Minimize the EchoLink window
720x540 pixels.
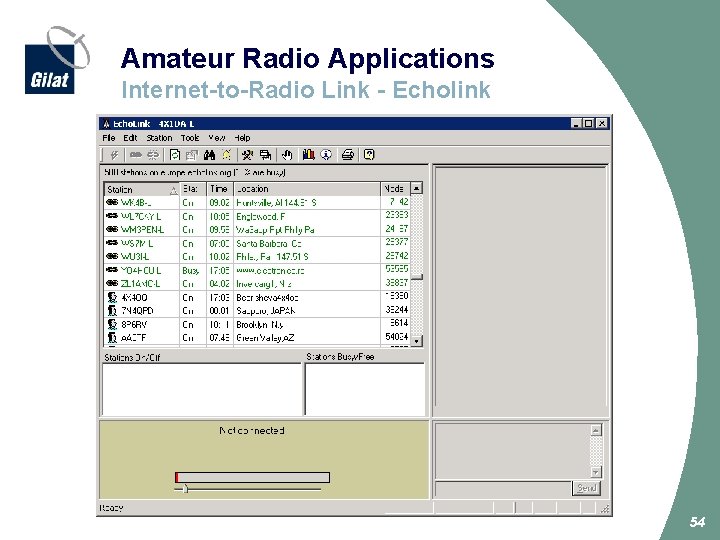pos(577,124)
